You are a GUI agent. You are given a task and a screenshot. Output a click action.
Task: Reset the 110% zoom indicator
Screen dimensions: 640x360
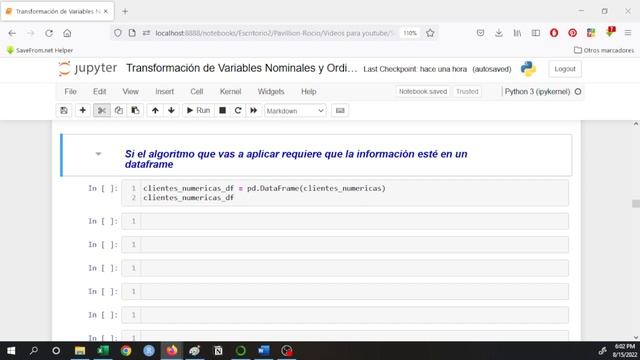tap(410, 33)
